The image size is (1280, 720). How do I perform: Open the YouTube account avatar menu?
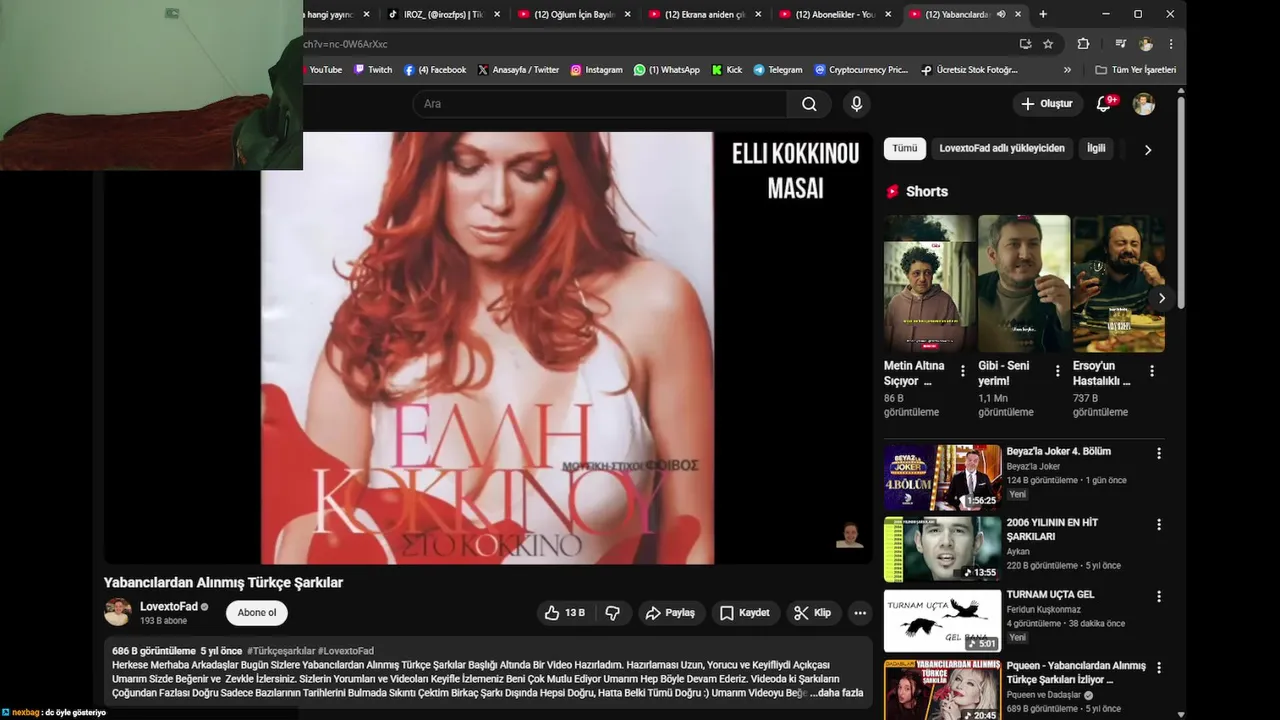(1144, 104)
